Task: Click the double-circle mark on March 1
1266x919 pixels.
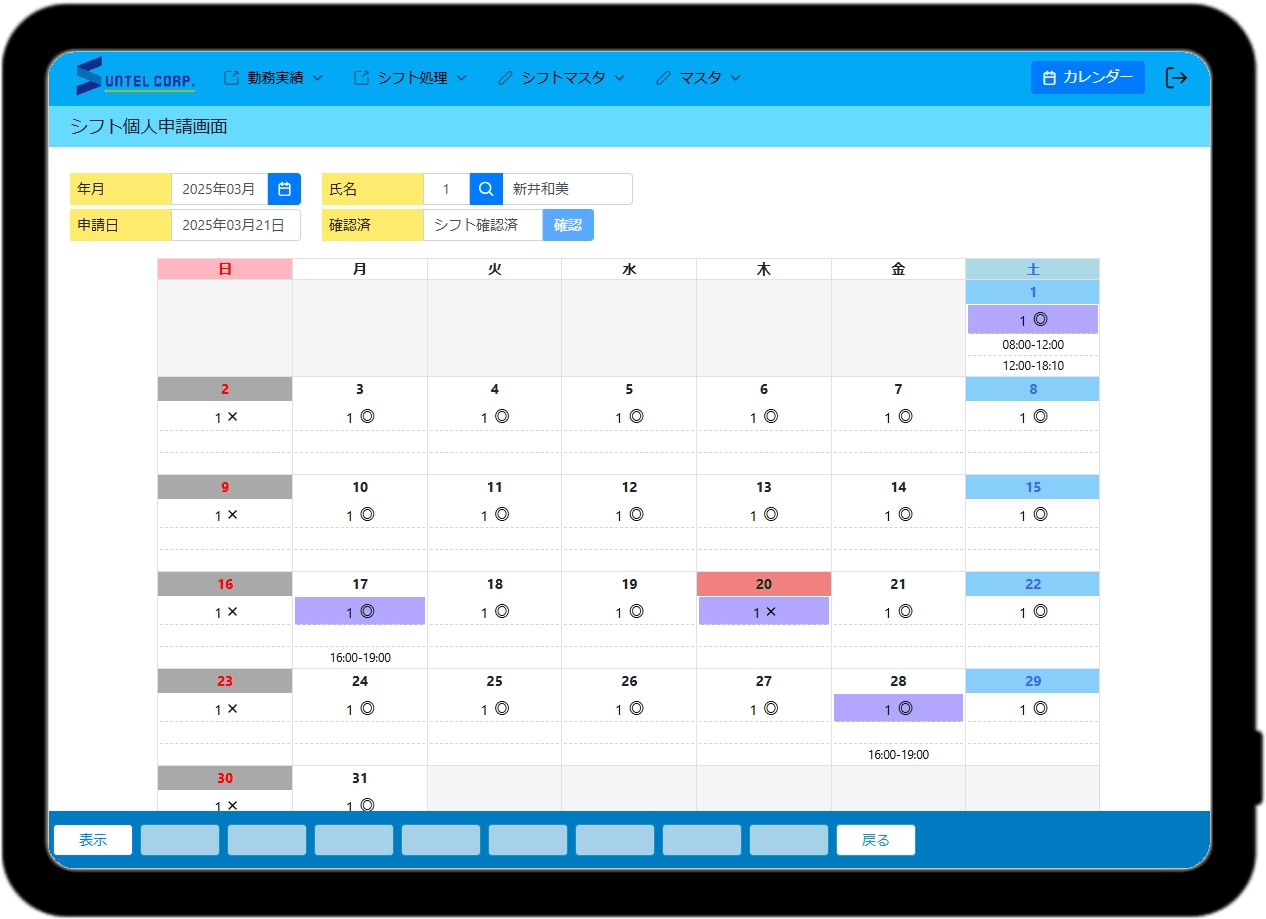Action: [x=1040, y=320]
